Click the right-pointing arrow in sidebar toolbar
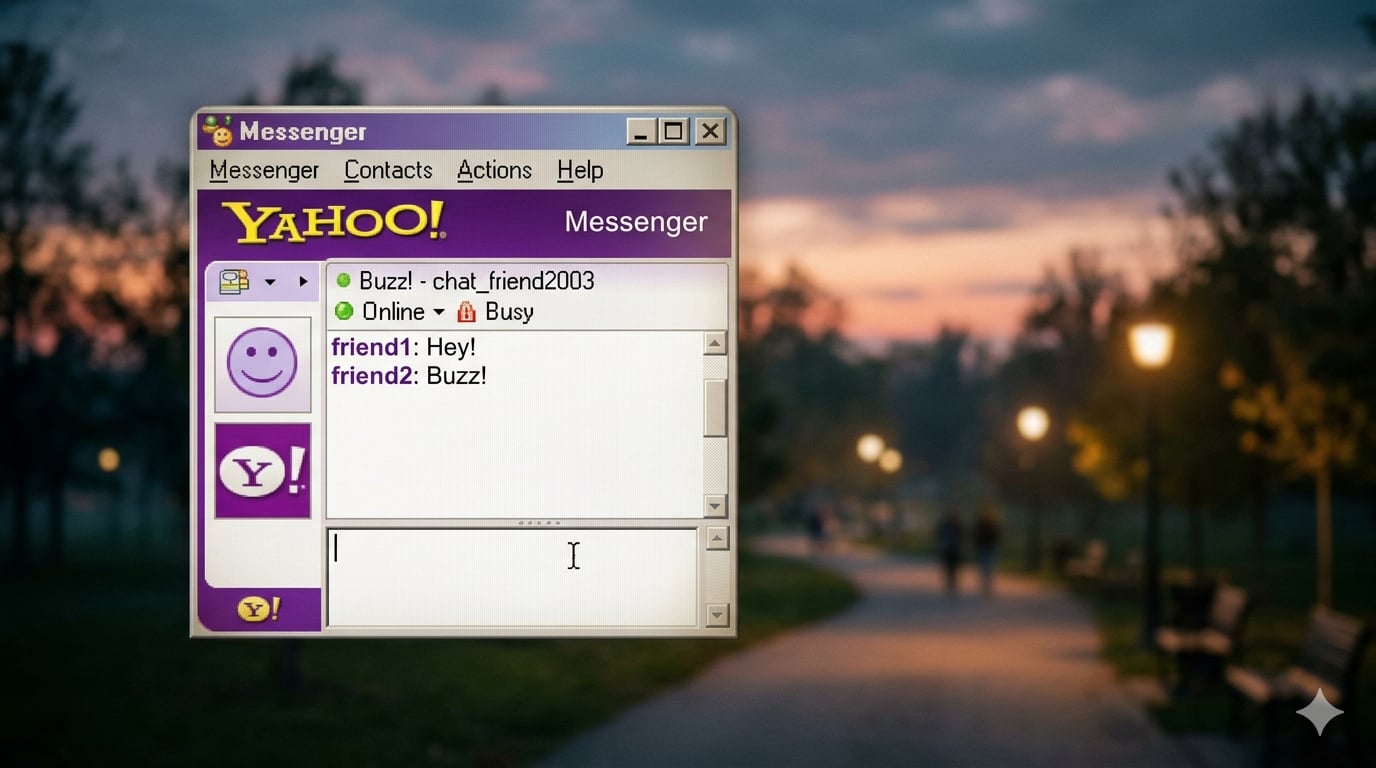Viewport: 1376px width, 768px height. (303, 282)
